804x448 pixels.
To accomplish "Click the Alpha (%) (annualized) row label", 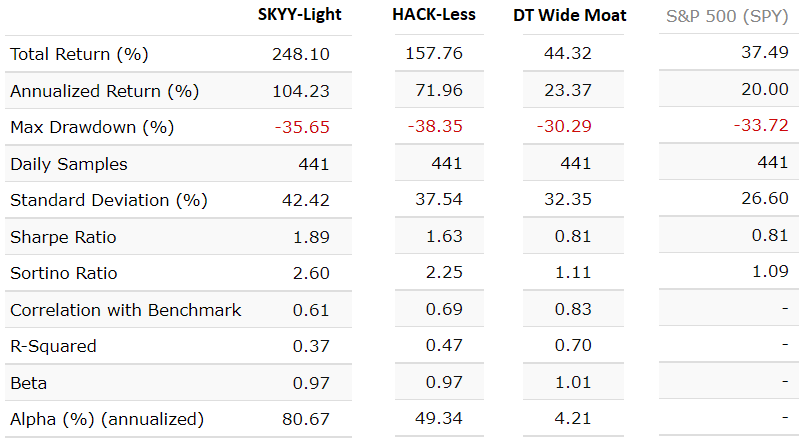I will [107, 419].
